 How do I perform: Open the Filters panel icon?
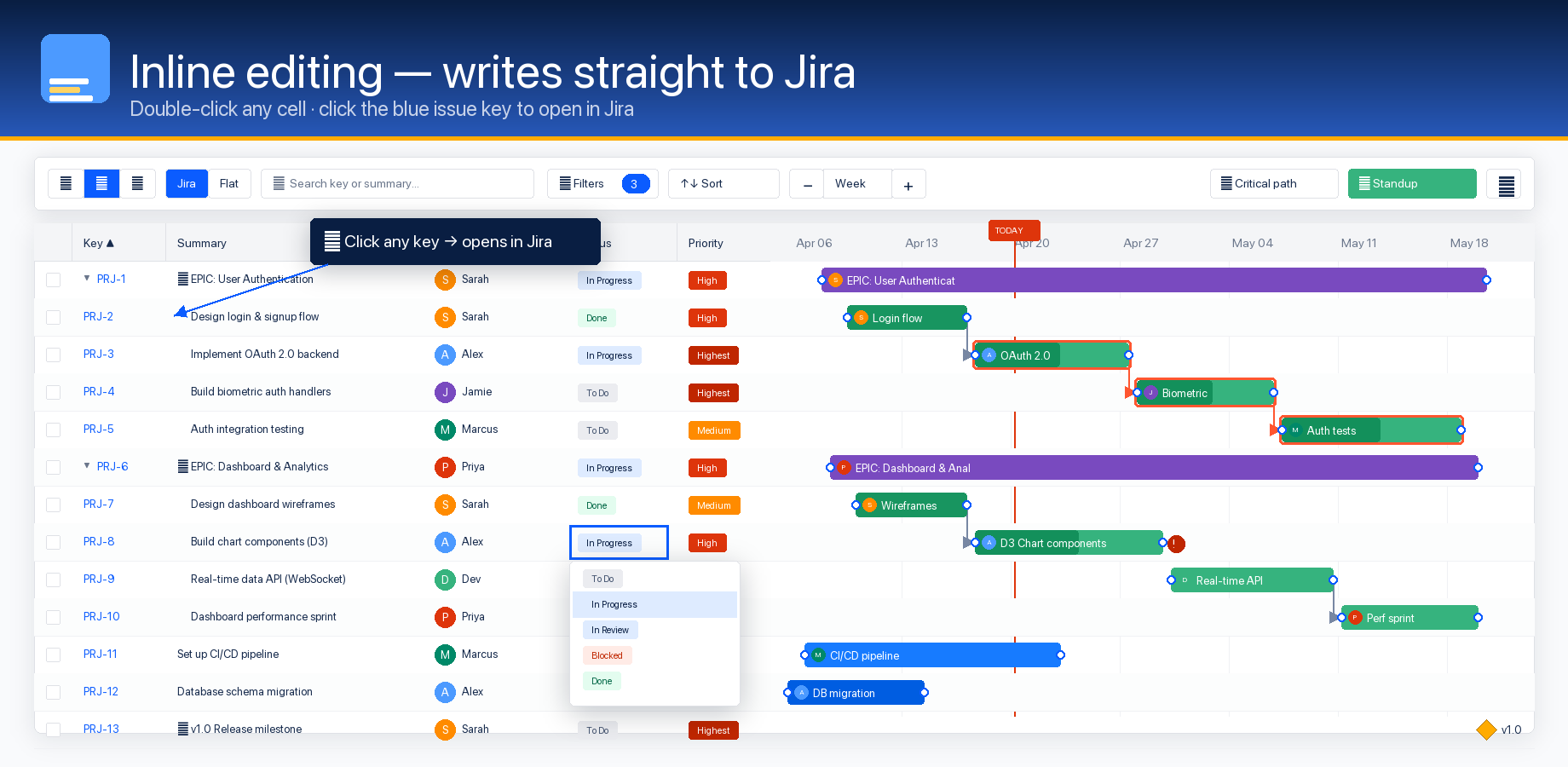pos(565,183)
